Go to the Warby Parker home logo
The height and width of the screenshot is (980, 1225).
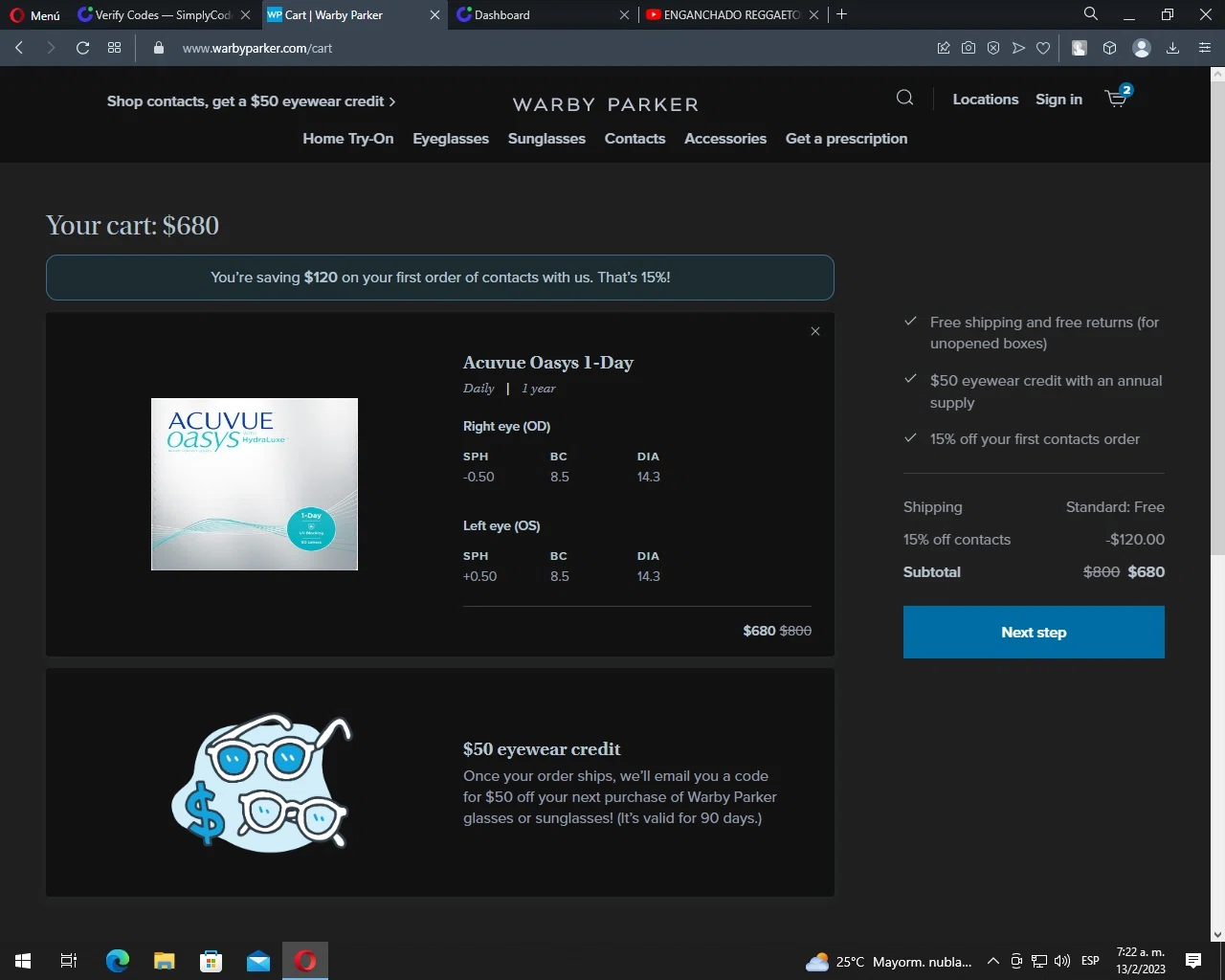pos(606,104)
